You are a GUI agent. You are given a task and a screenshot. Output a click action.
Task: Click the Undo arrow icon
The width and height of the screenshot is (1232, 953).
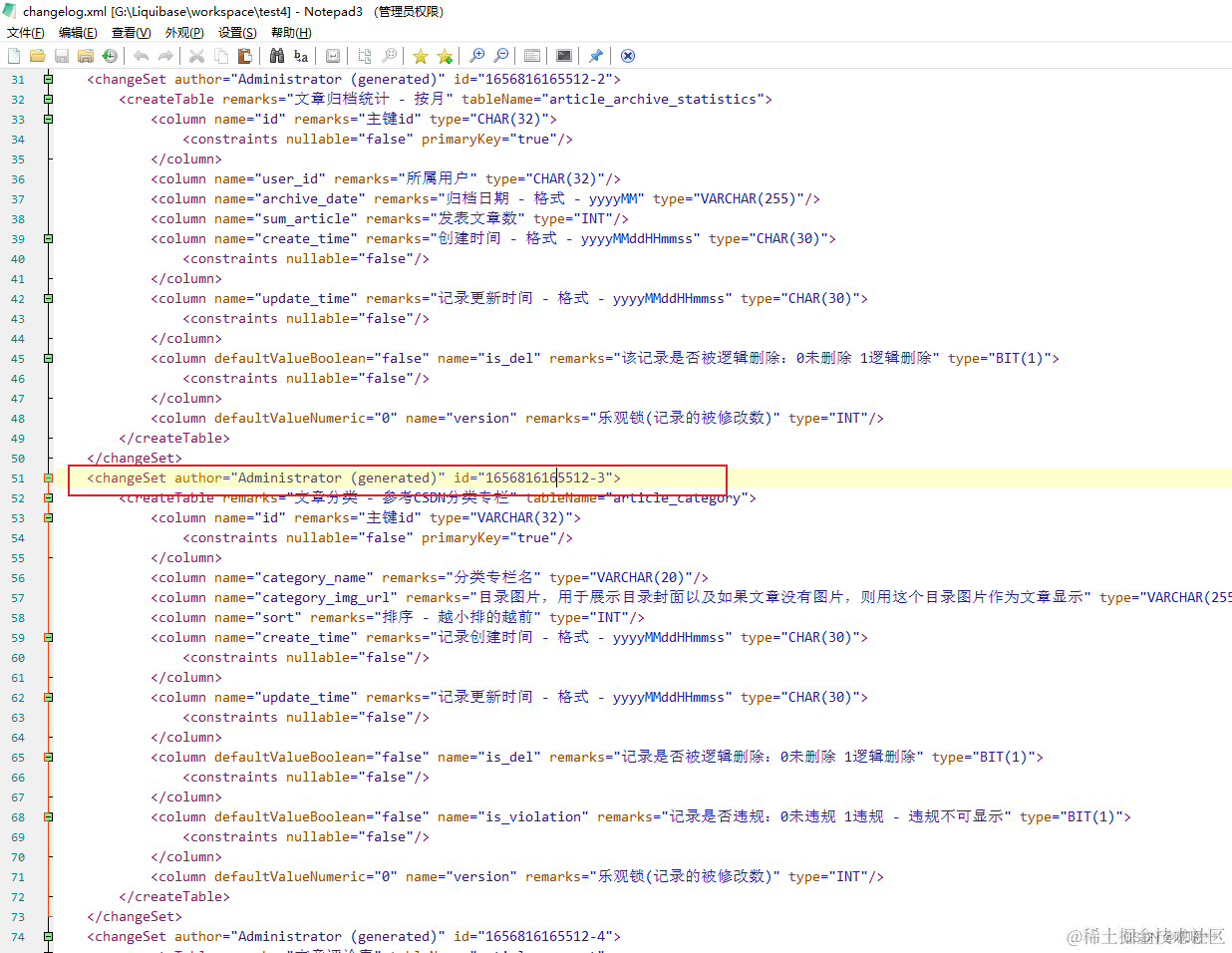(141, 56)
